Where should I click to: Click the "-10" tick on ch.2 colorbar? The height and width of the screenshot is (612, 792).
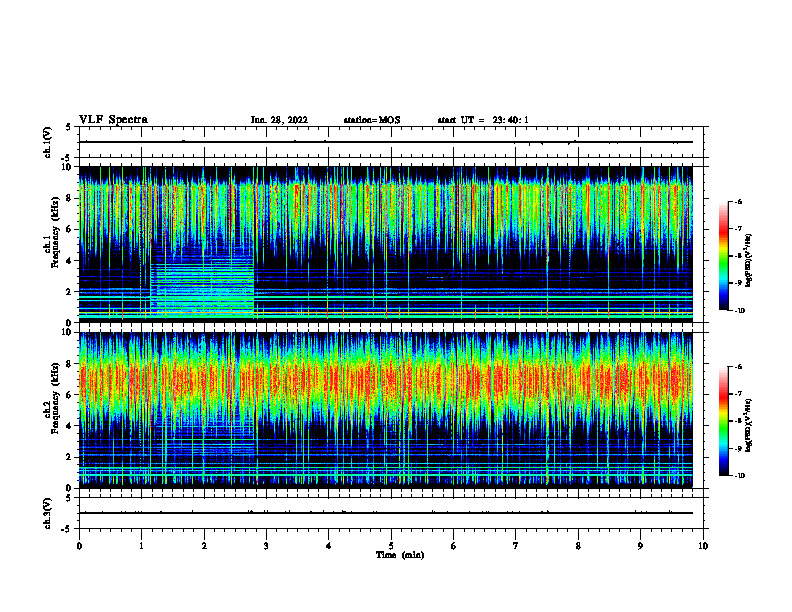pos(739,476)
